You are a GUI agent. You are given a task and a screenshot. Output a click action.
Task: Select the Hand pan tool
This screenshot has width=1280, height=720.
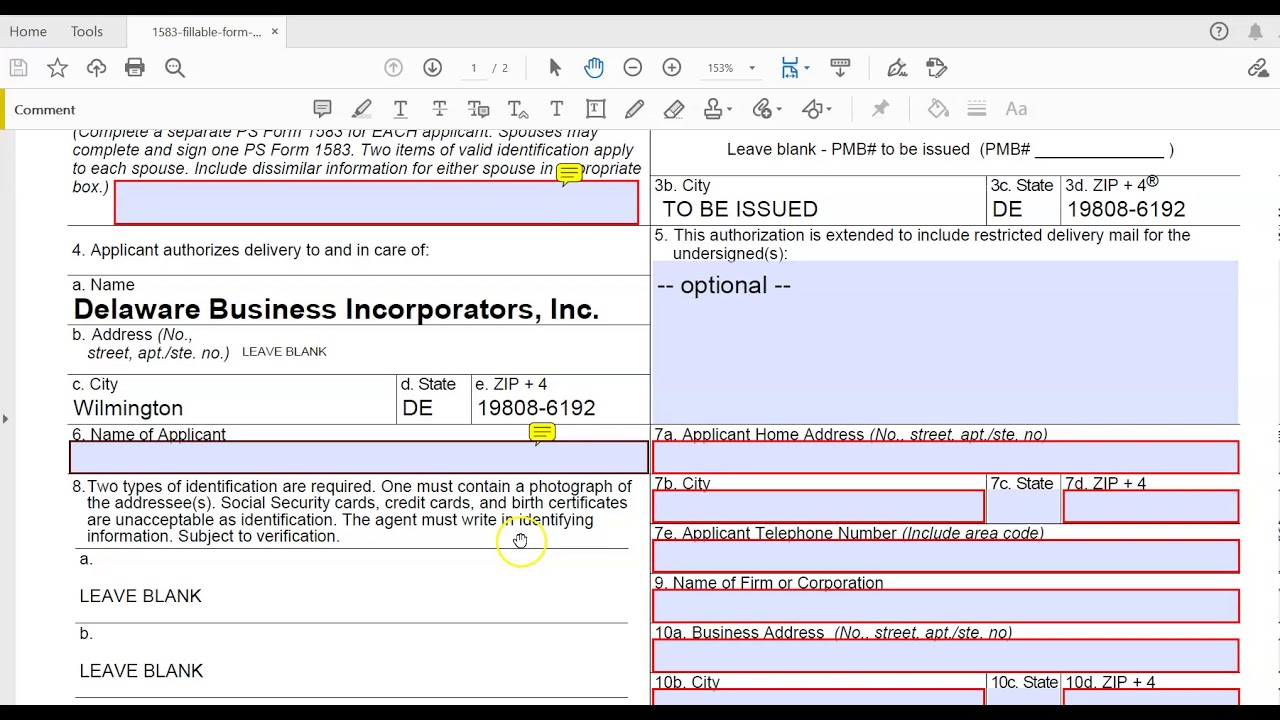(x=594, y=68)
